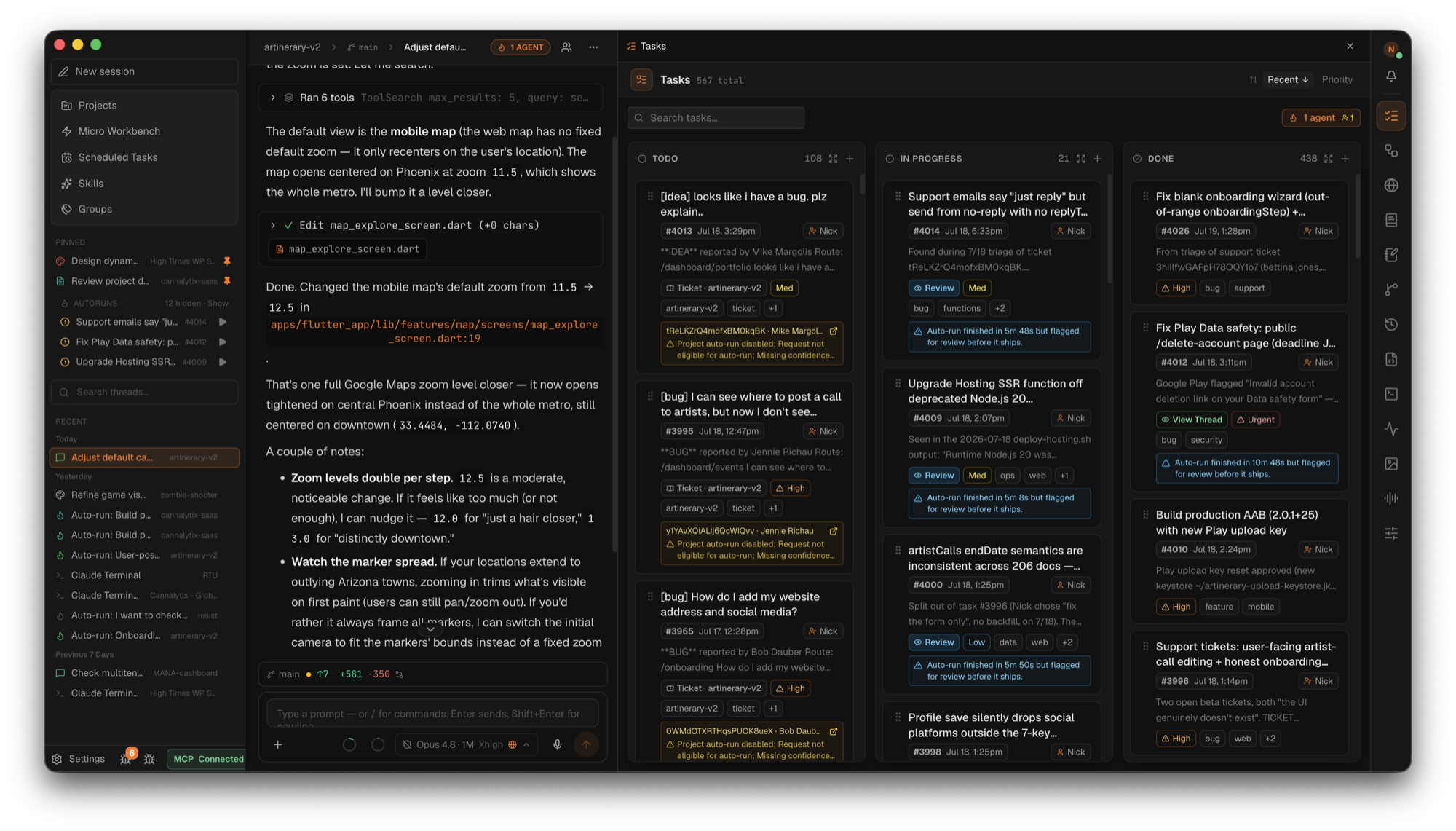Screen dimensions: 1456x831
Task: Open the audio waveform icon in right rail
Action: pyautogui.click(x=1391, y=499)
